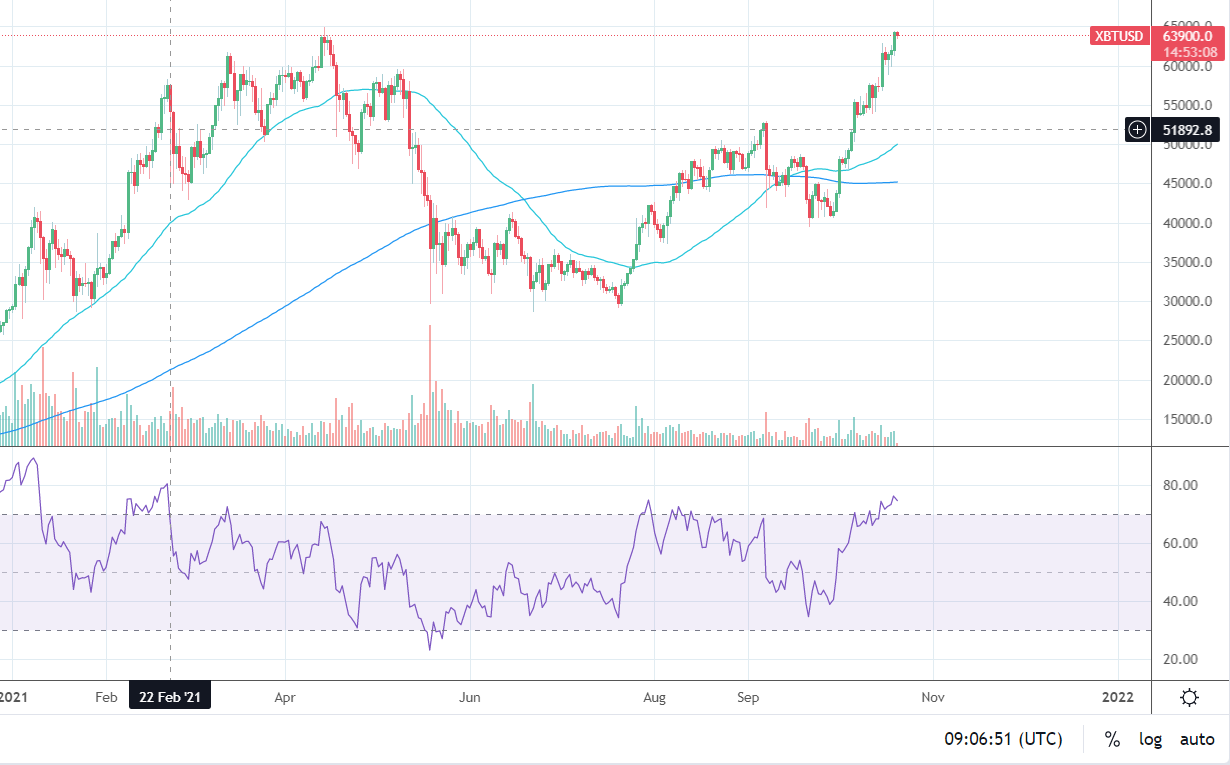Click the 60000.0 price axis label
Image resolution: width=1230 pixels, height=765 pixels.
(x=1187, y=66)
